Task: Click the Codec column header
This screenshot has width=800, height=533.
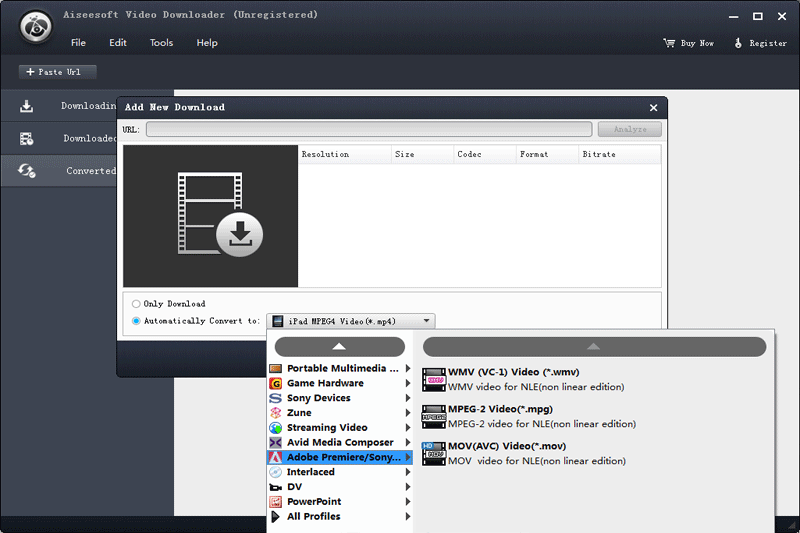Action: [485, 154]
